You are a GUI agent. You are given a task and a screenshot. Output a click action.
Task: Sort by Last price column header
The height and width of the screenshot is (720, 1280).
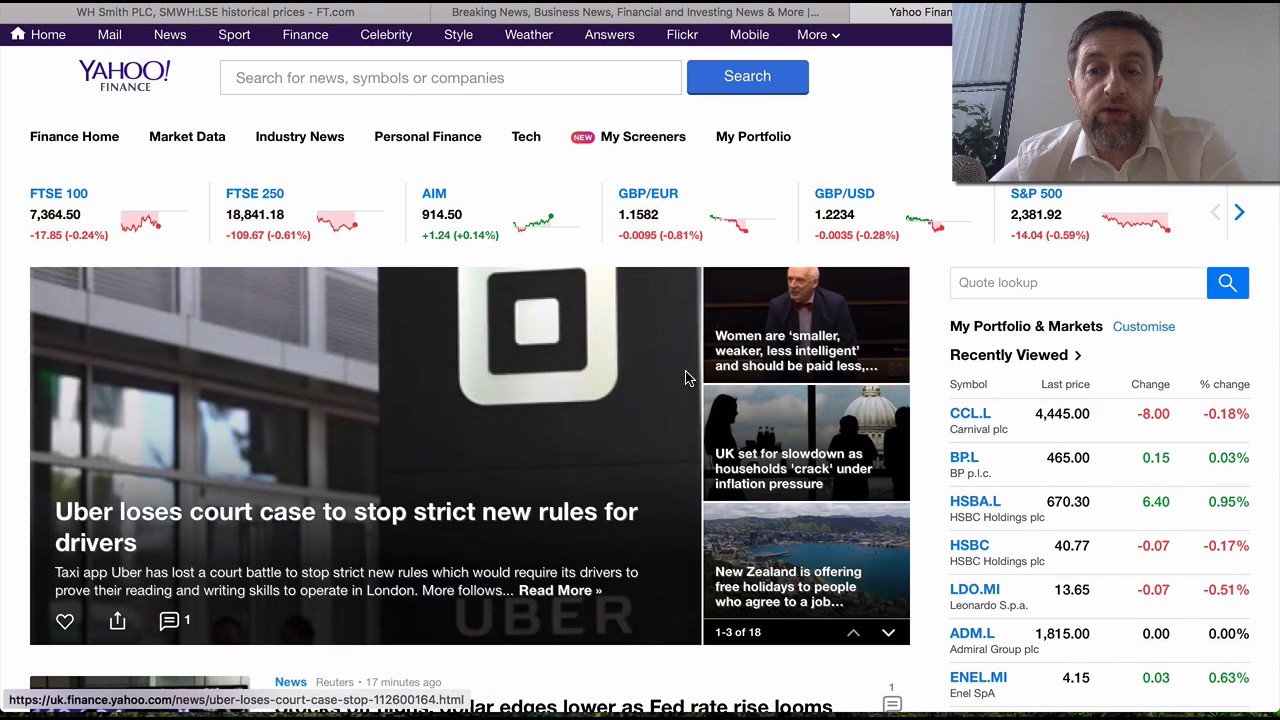1065,384
